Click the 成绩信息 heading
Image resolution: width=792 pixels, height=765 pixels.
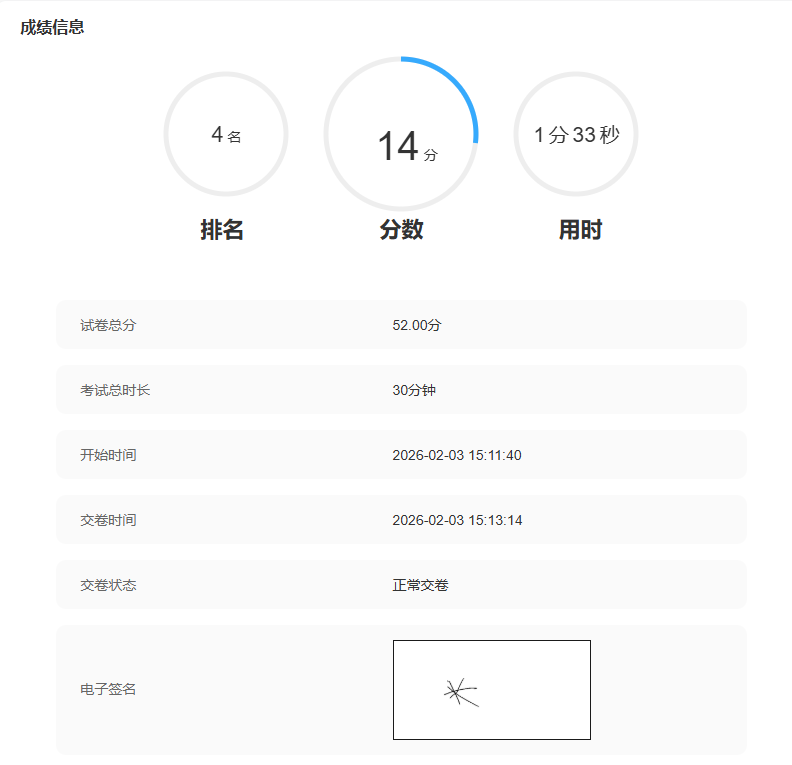click(x=52, y=27)
